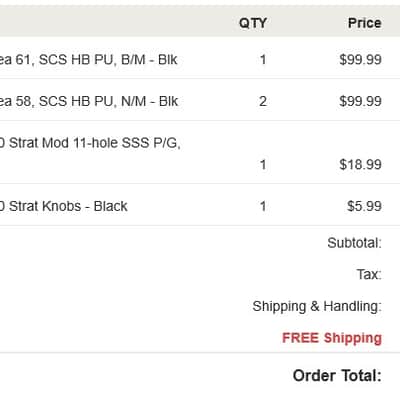Select the 58 SCS HB PU N/M Blk item
This screenshot has height=400, width=400.
click(89, 101)
